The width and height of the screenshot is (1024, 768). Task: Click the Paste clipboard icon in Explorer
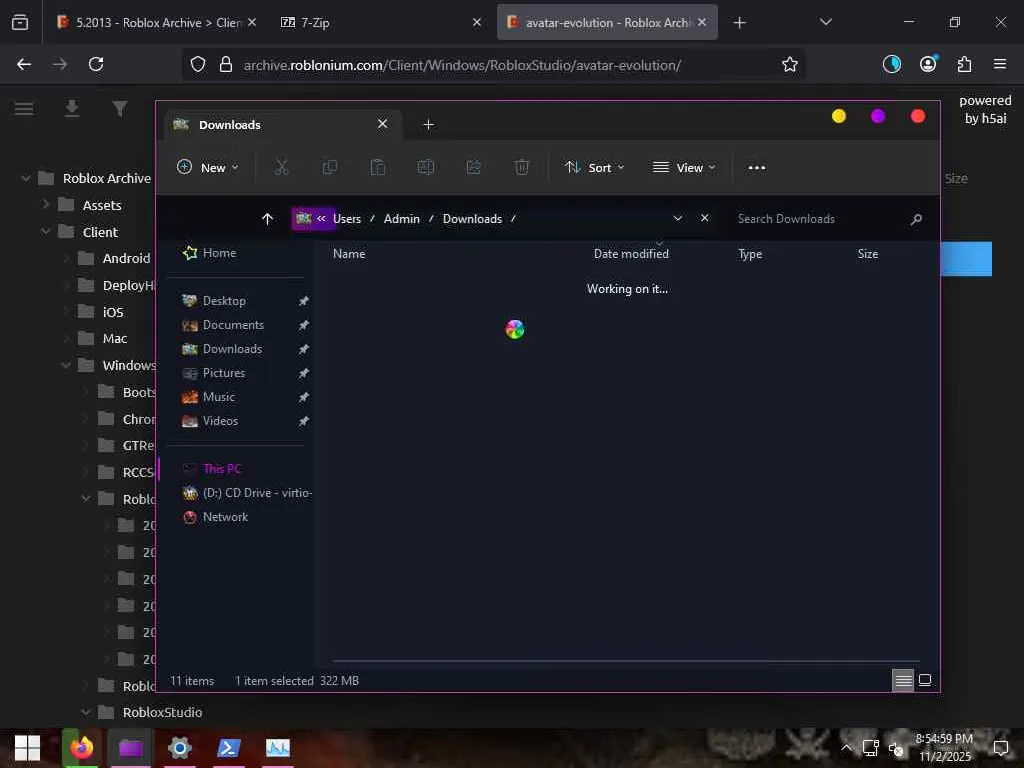[377, 168]
